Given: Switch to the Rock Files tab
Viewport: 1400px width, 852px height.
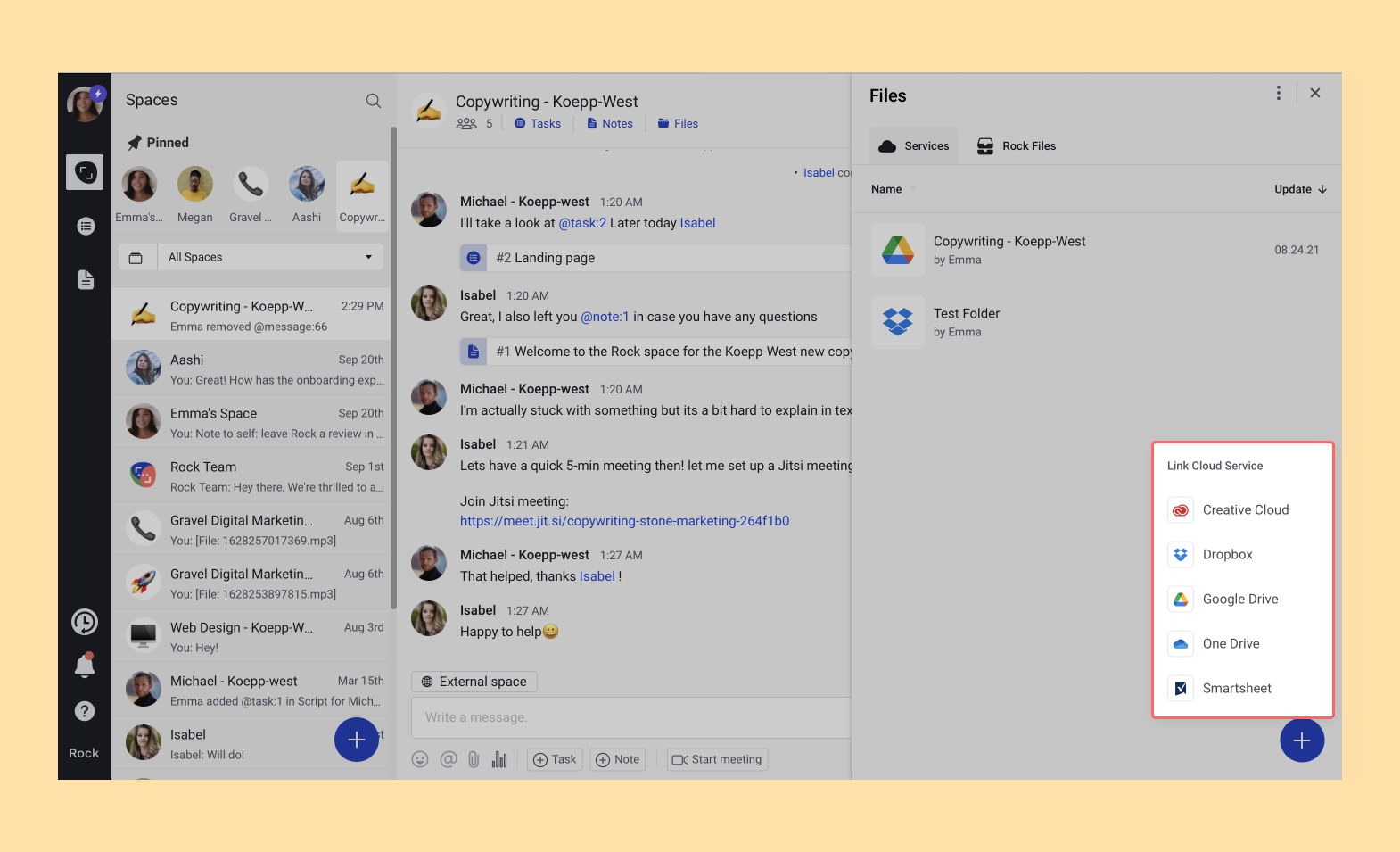Looking at the screenshot, I should point(1017,146).
